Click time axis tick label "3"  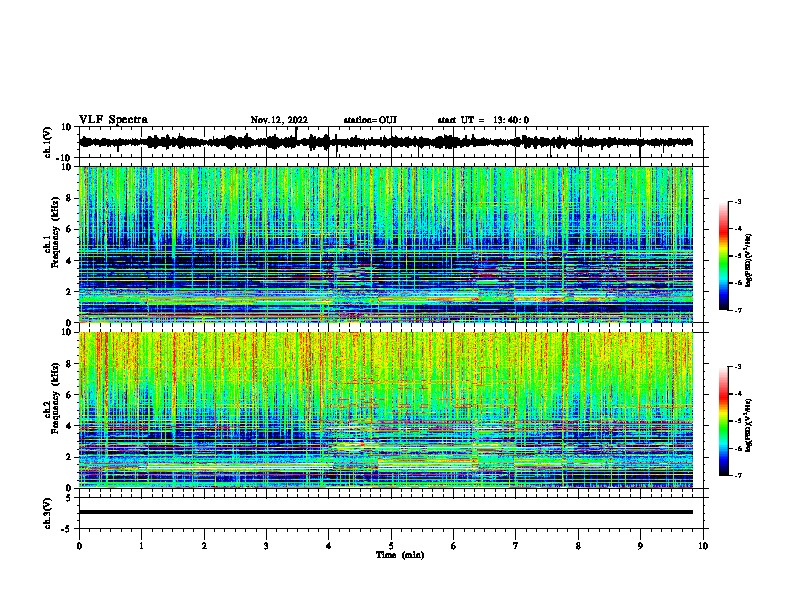pyautogui.click(x=266, y=546)
